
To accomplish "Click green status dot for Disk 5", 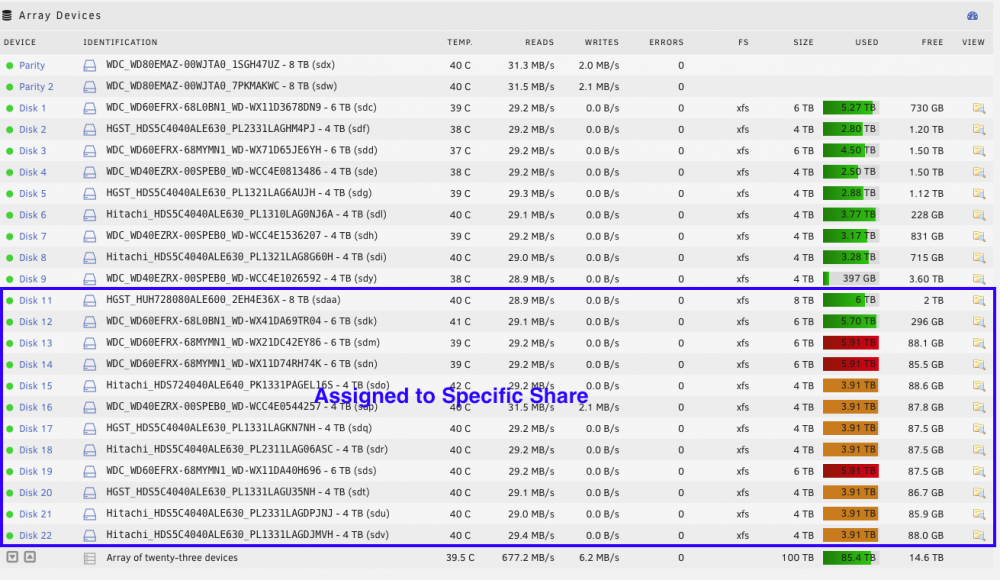I will [x=10, y=194].
